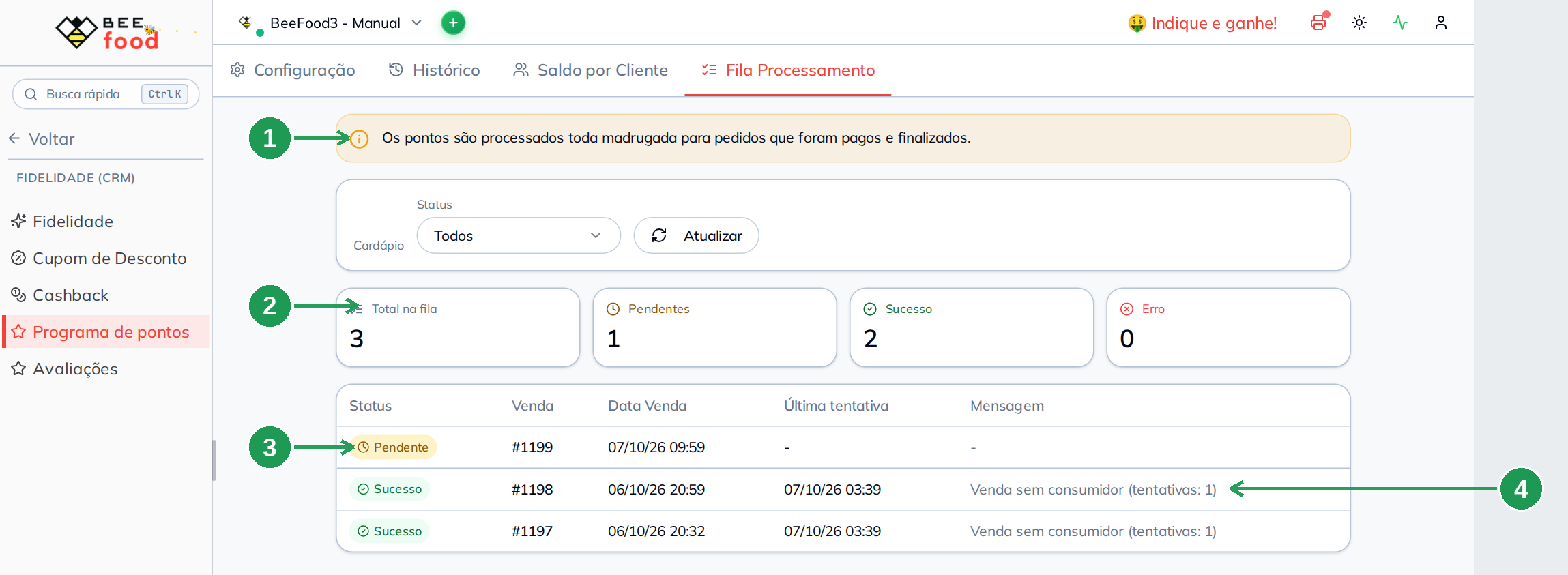Open the user profile icon
Viewport: 1568px width, 575px height.
click(1441, 23)
